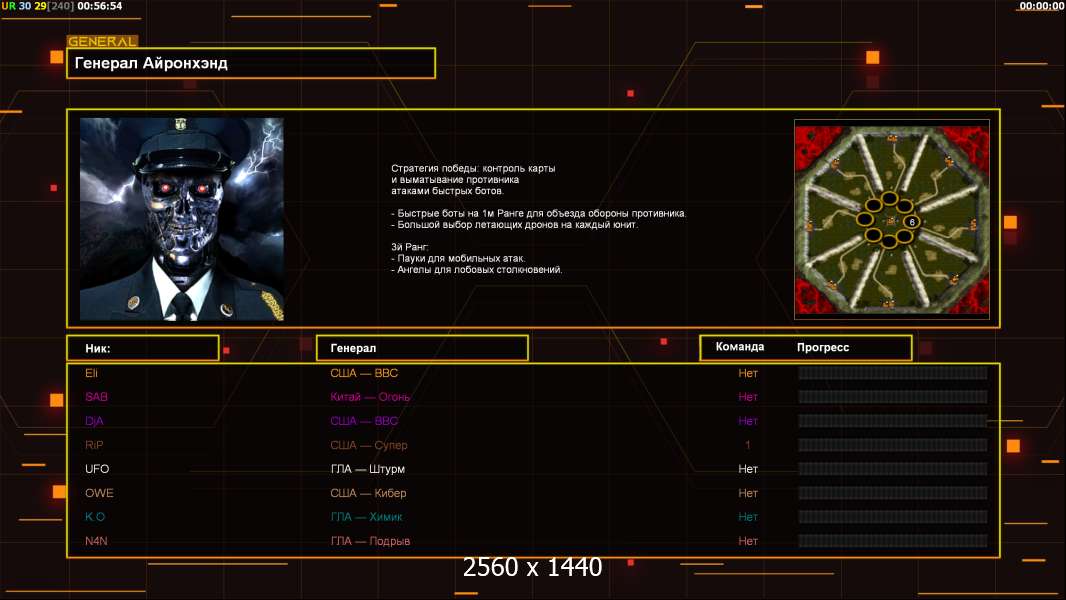Click the 'Ник:' column header

(143, 348)
